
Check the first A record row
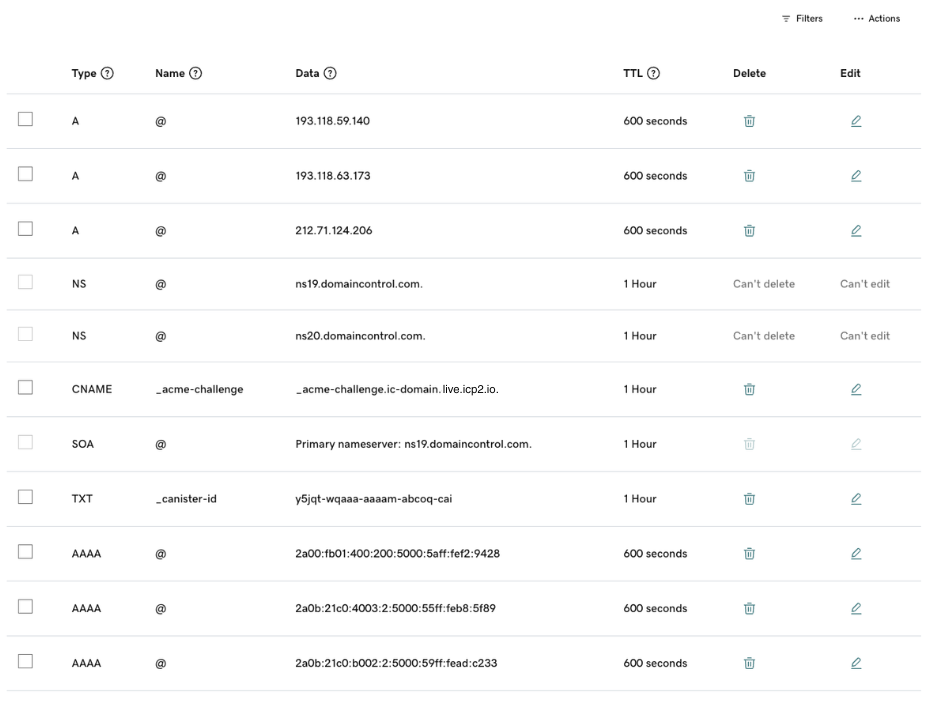25,121
